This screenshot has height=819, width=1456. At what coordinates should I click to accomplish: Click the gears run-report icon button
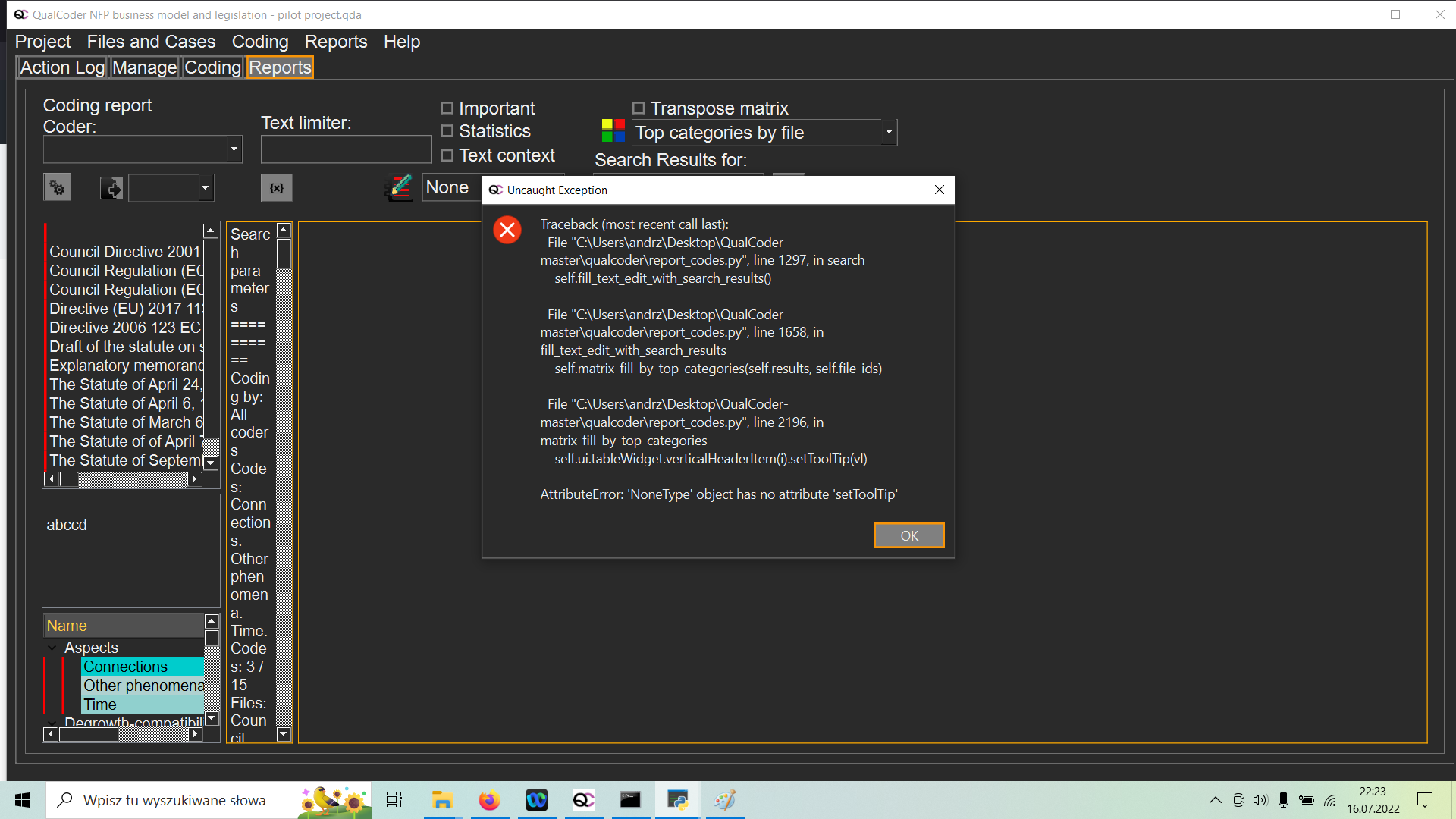(x=57, y=187)
